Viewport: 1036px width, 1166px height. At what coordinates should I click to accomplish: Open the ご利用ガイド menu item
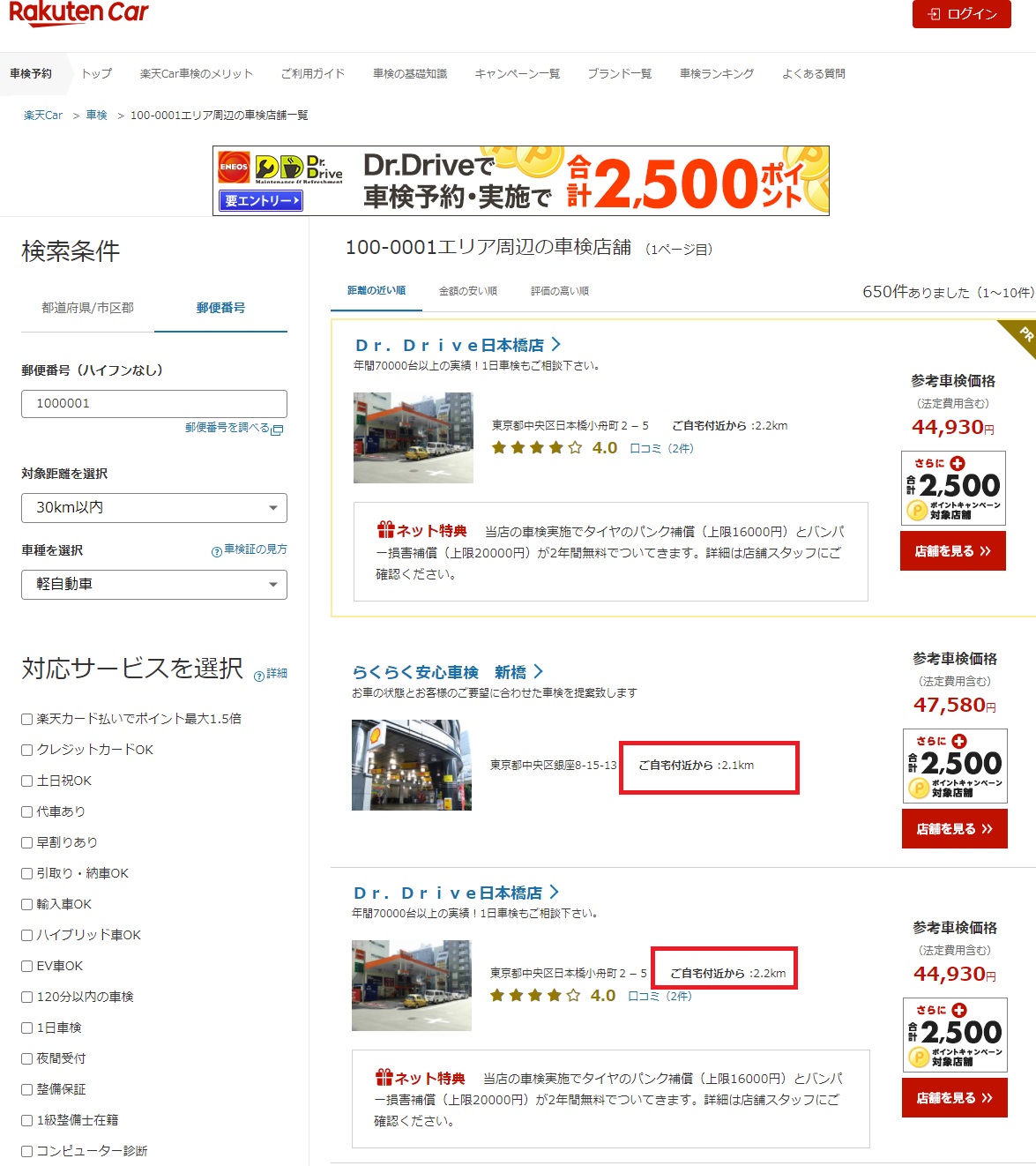(312, 74)
